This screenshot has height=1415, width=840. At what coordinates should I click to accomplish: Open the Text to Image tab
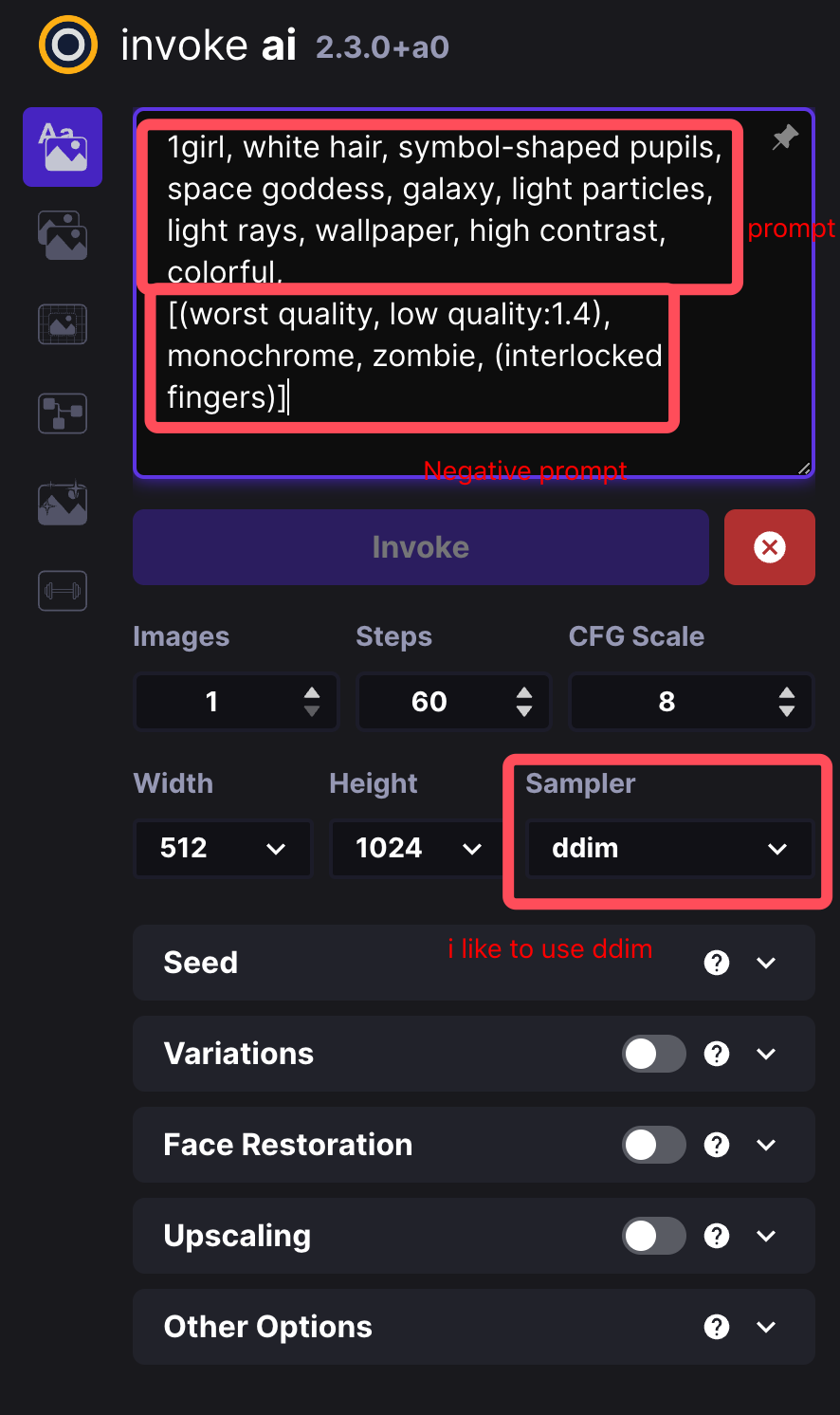pyautogui.click(x=63, y=147)
